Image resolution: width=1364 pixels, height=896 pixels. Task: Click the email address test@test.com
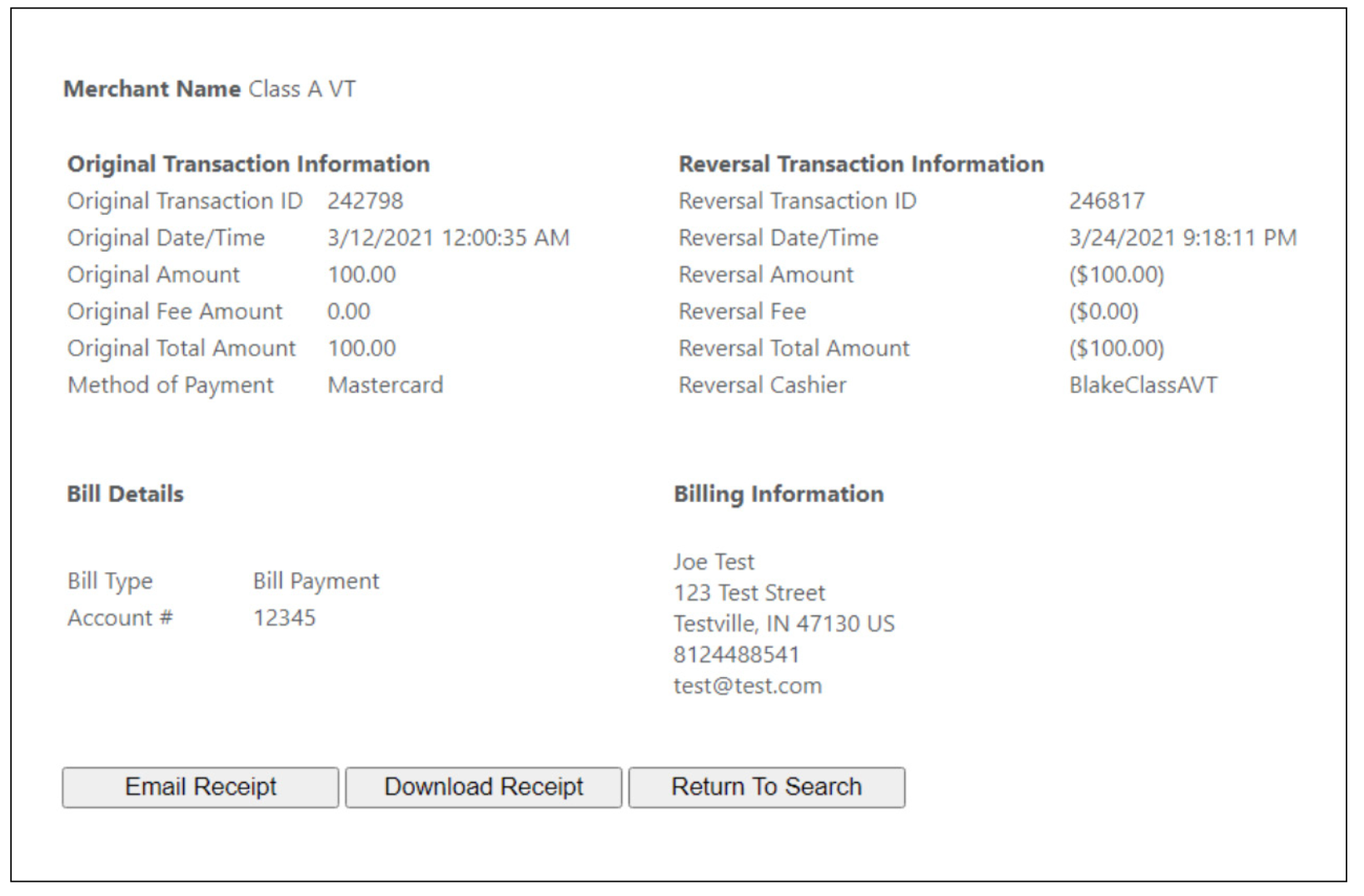[x=747, y=686]
